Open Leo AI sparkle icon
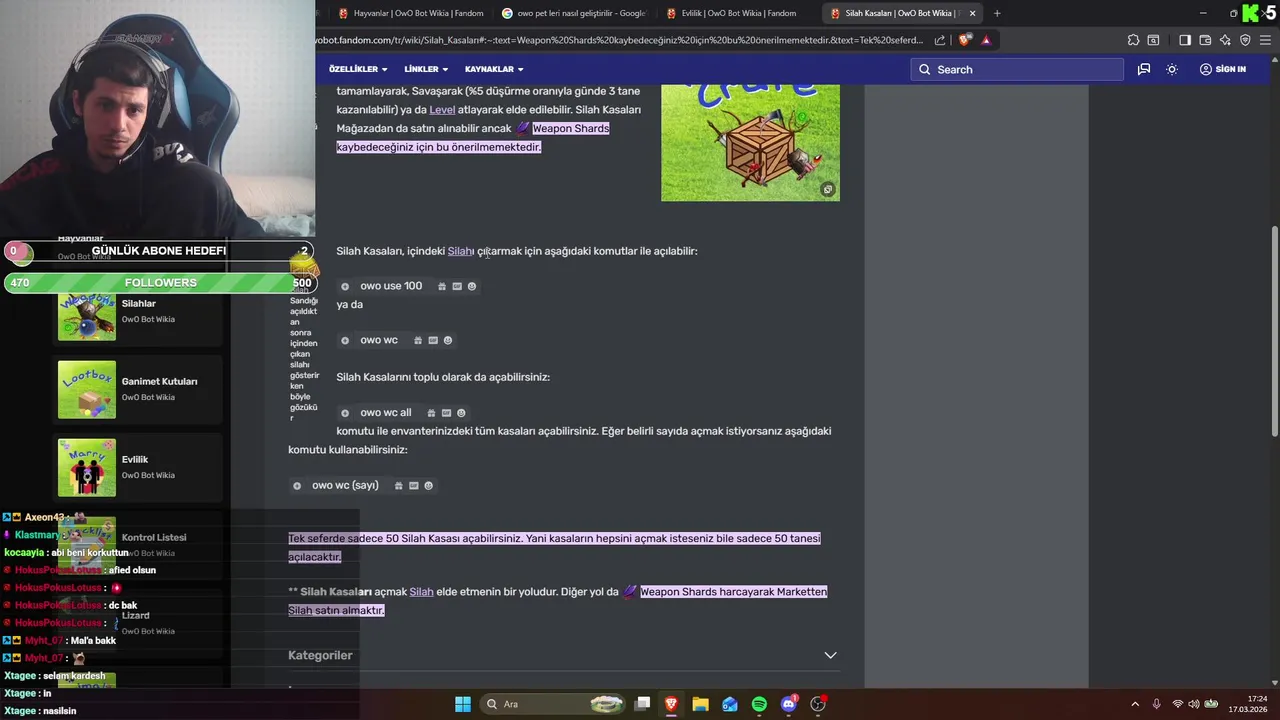This screenshot has height=720, width=1280. tap(1225, 40)
